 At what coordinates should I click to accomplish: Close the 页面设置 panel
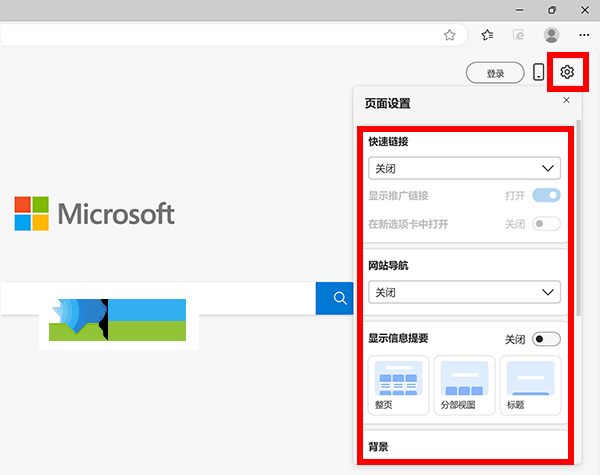tap(567, 100)
